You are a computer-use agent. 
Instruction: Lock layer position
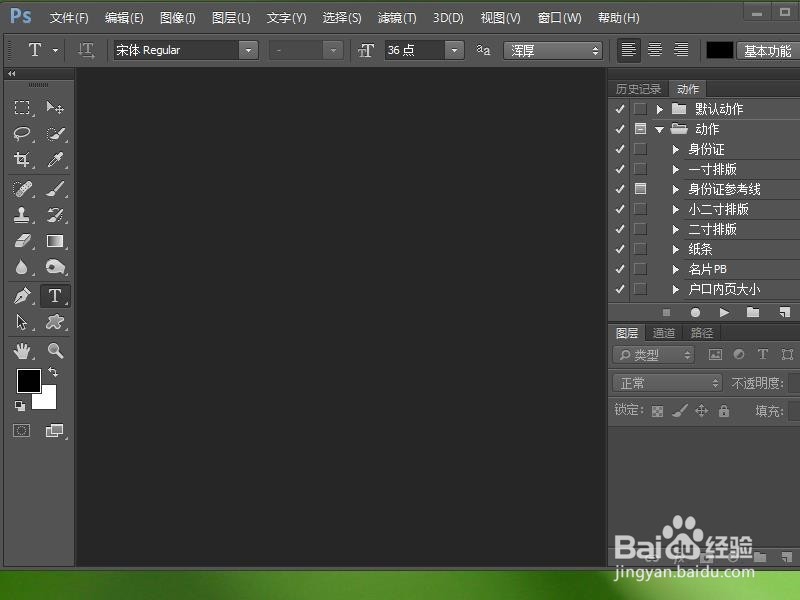(702, 411)
